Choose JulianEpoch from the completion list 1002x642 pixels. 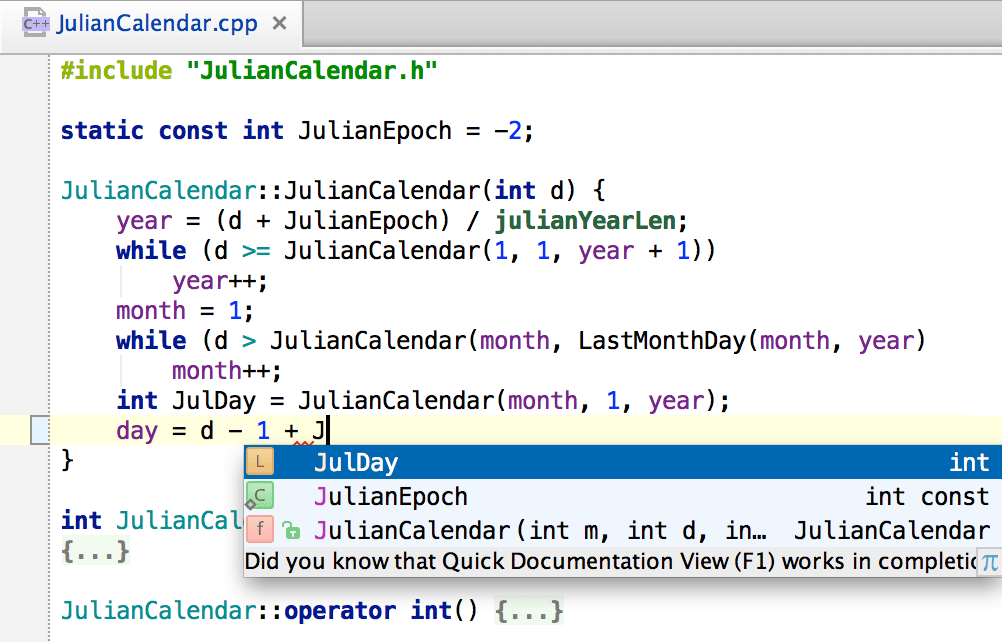[390, 497]
